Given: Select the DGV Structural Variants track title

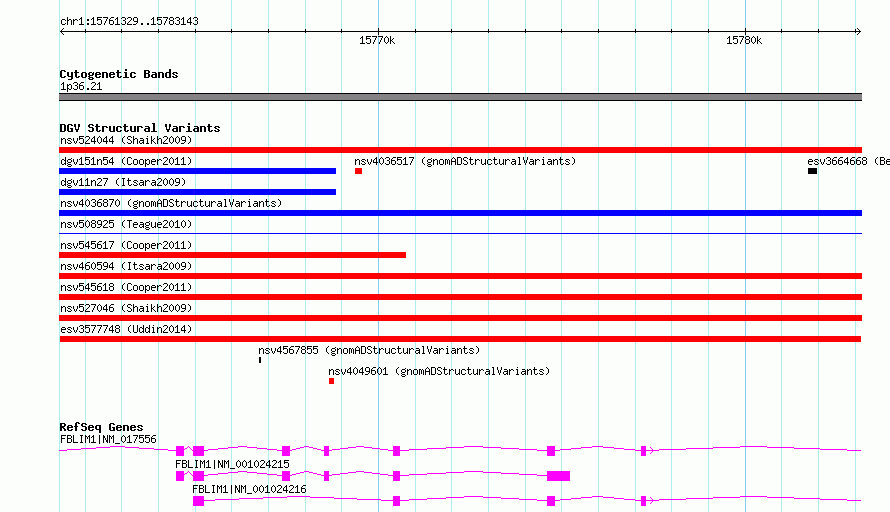Looking at the screenshot, I should 140,128.
